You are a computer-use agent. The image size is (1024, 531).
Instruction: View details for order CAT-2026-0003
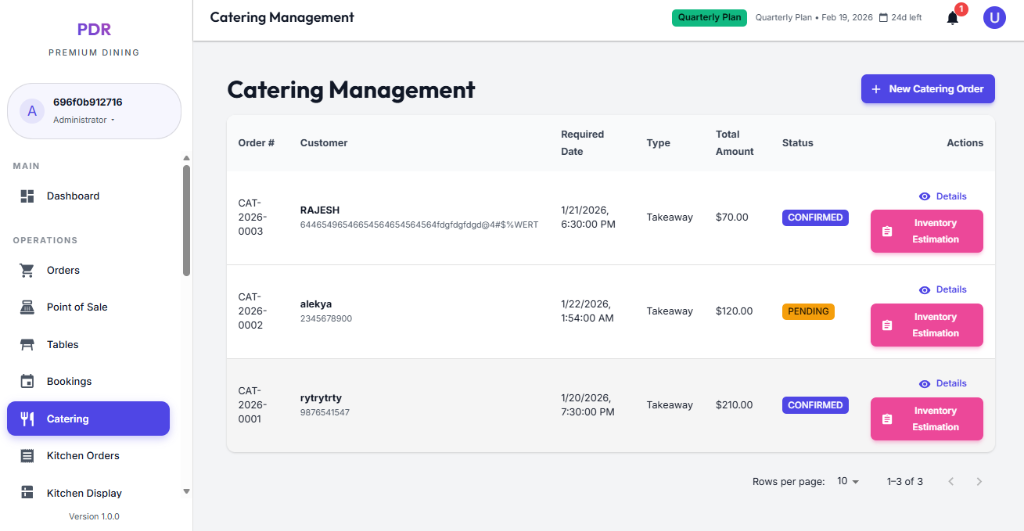942,196
